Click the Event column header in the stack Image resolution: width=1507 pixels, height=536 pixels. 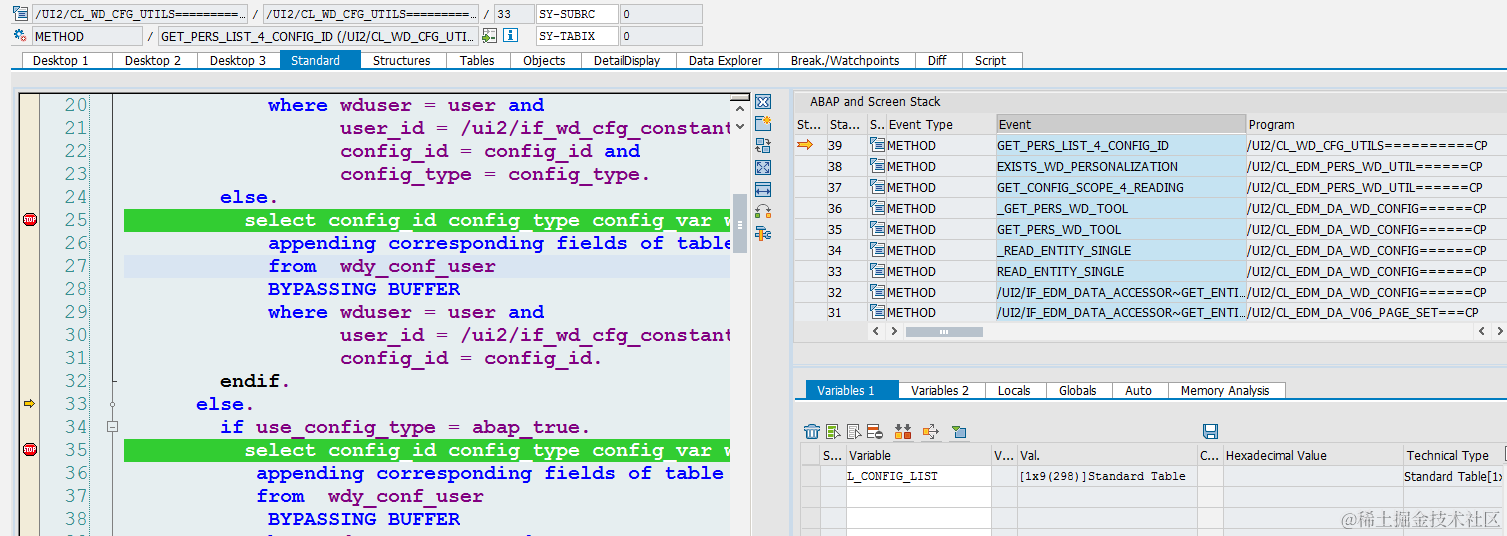click(x=1121, y=125)
